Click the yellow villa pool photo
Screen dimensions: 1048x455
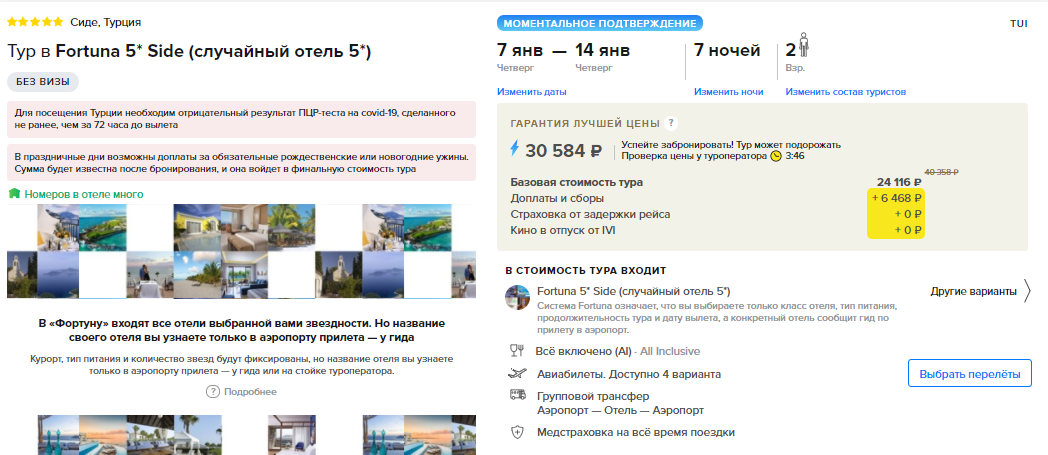click(x=197, y=227)
